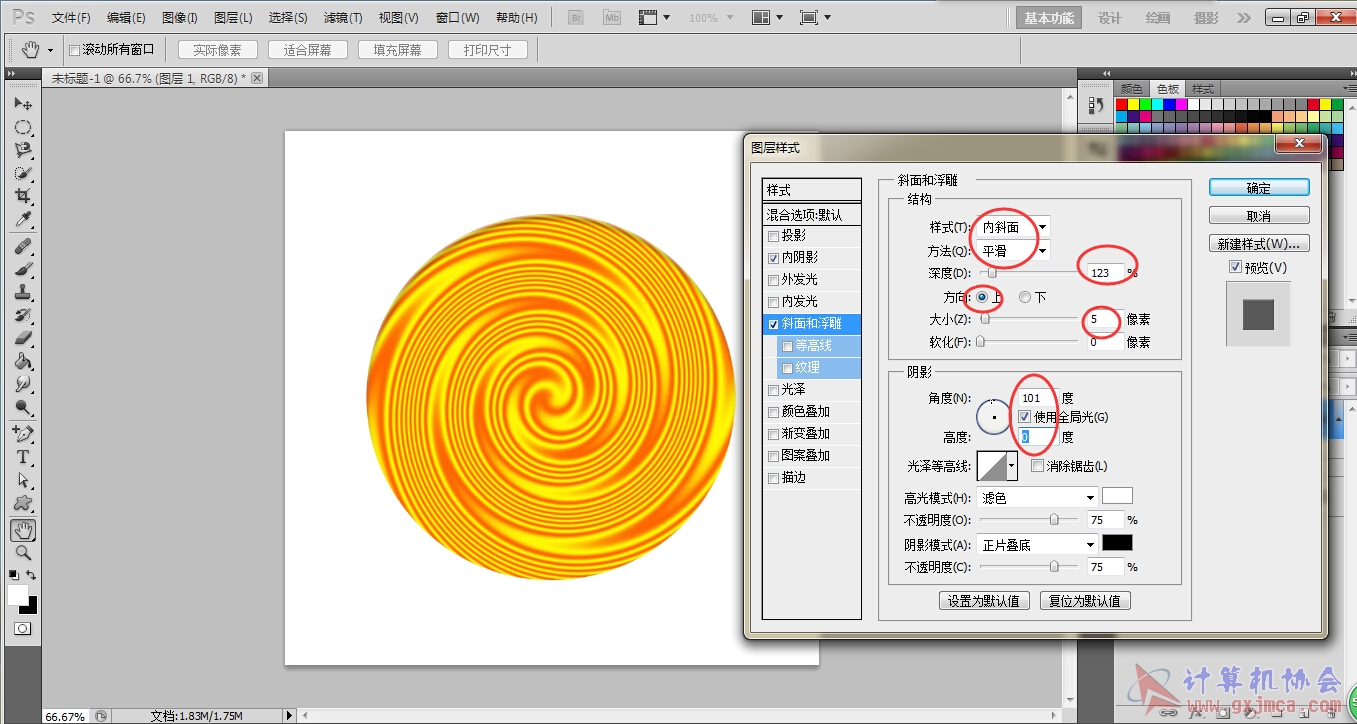This screenshot has width=1357, height=724.
Task: Click the 新建样式(W)... button
Action: coord(1259,244)
